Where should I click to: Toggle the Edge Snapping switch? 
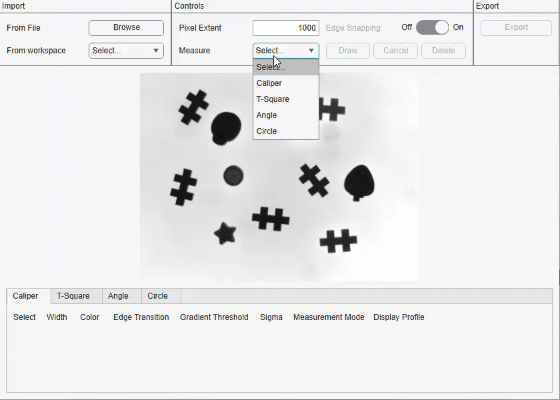432,28
